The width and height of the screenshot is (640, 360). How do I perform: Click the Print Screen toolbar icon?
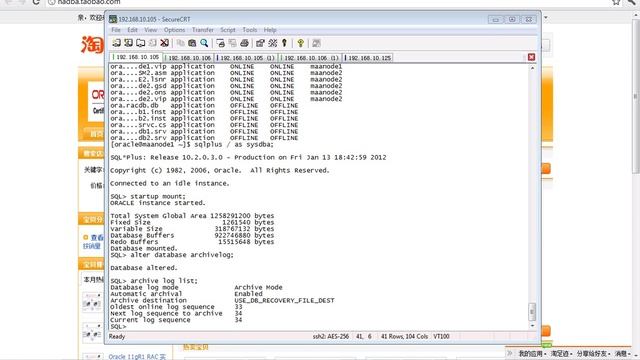click(220, 43)
